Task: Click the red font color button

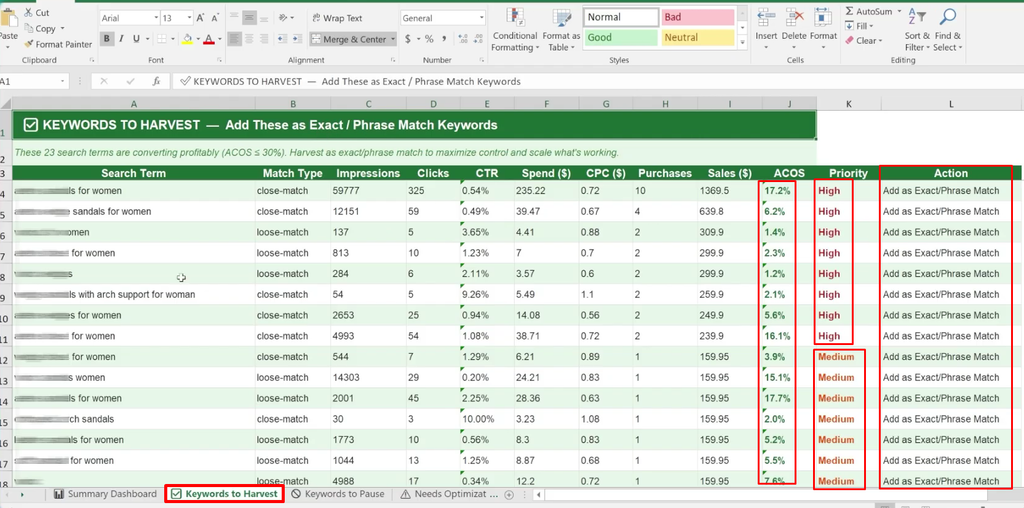Action: click(208, 39)
